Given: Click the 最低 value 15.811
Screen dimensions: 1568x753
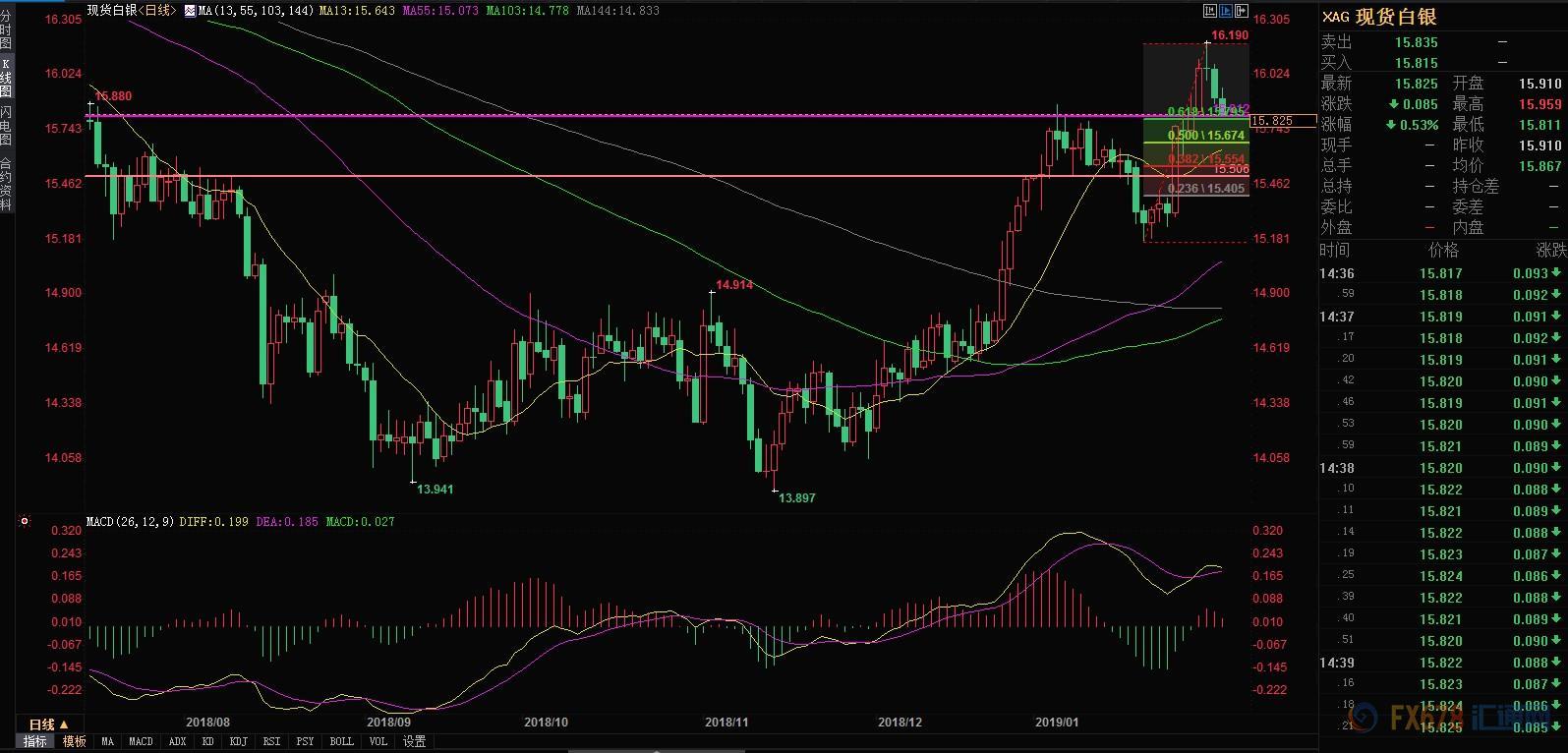Looking at the screenshot, I should 1540,125.
